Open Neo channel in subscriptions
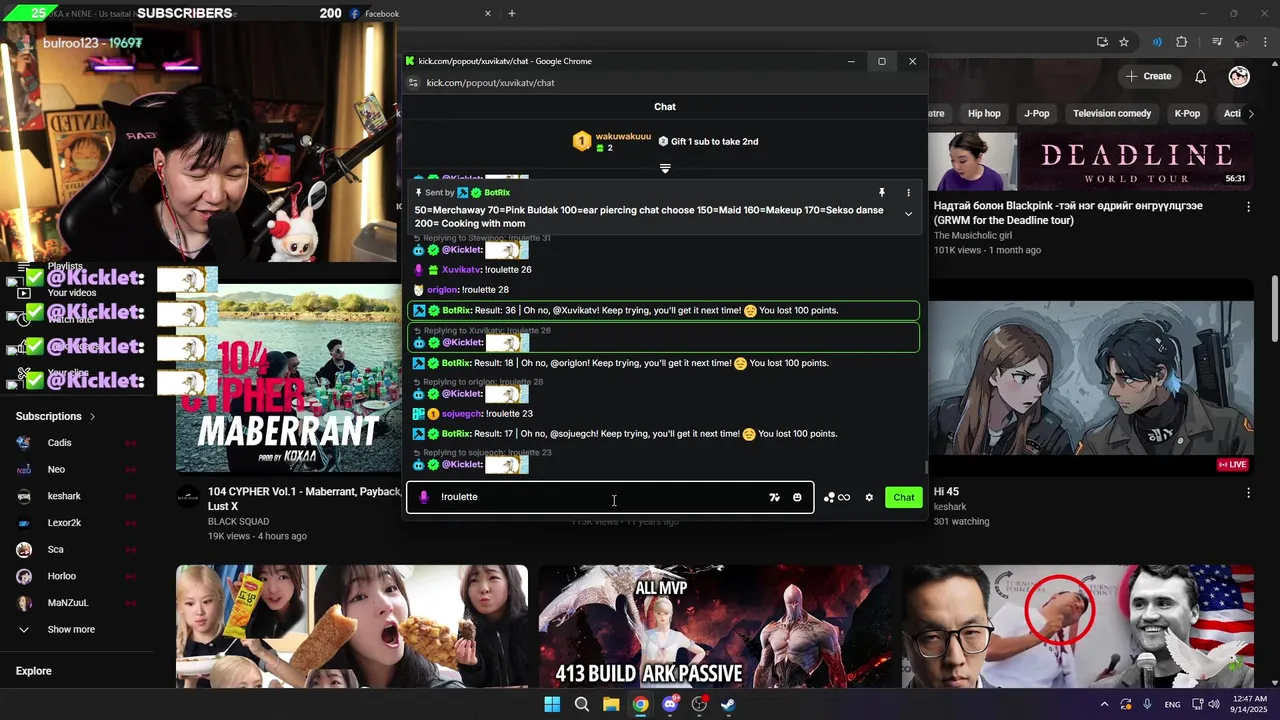The image size is (1280, 720). [x=78, y=470]
